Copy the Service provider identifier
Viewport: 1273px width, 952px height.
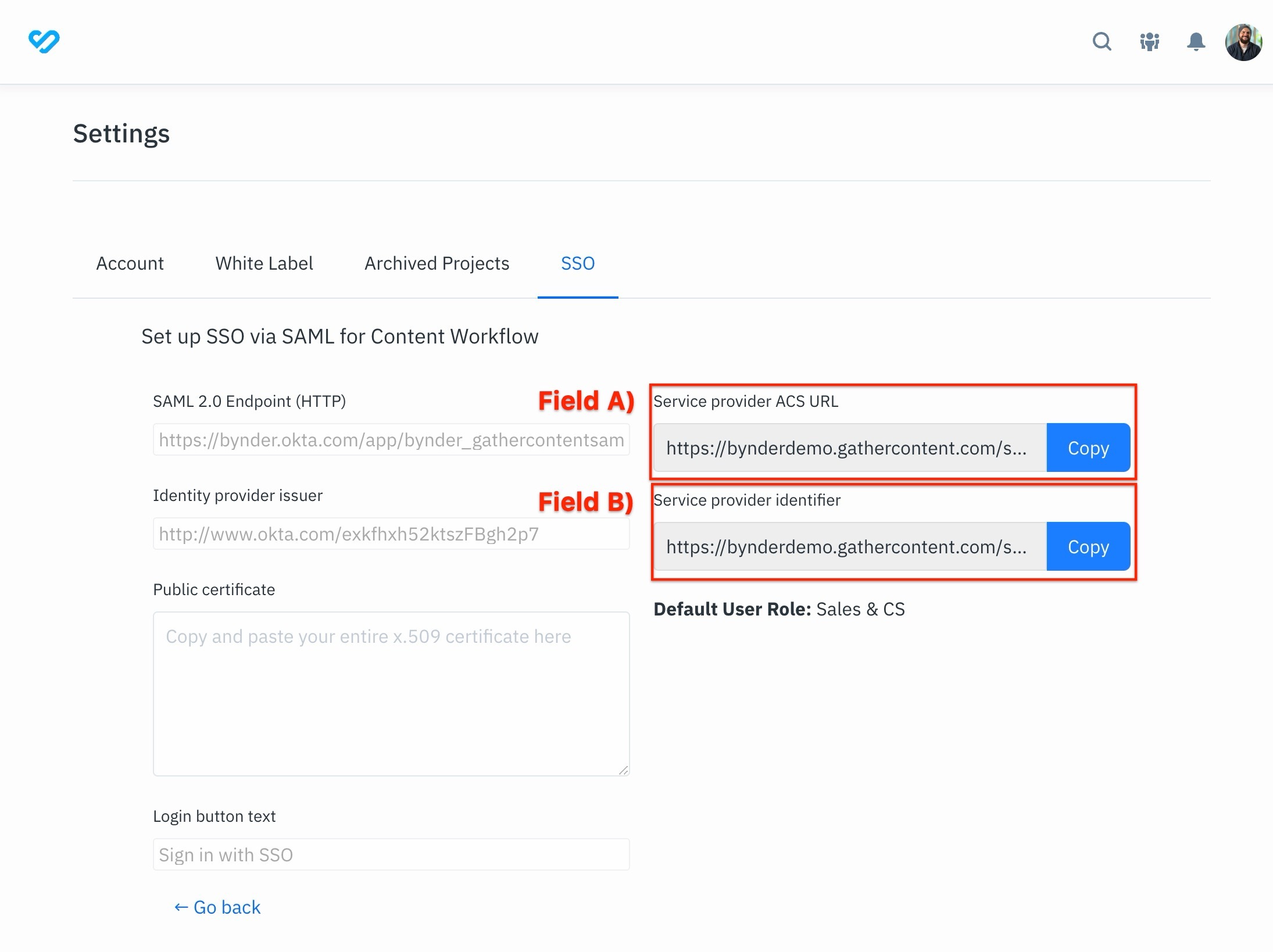point(1088,547)
